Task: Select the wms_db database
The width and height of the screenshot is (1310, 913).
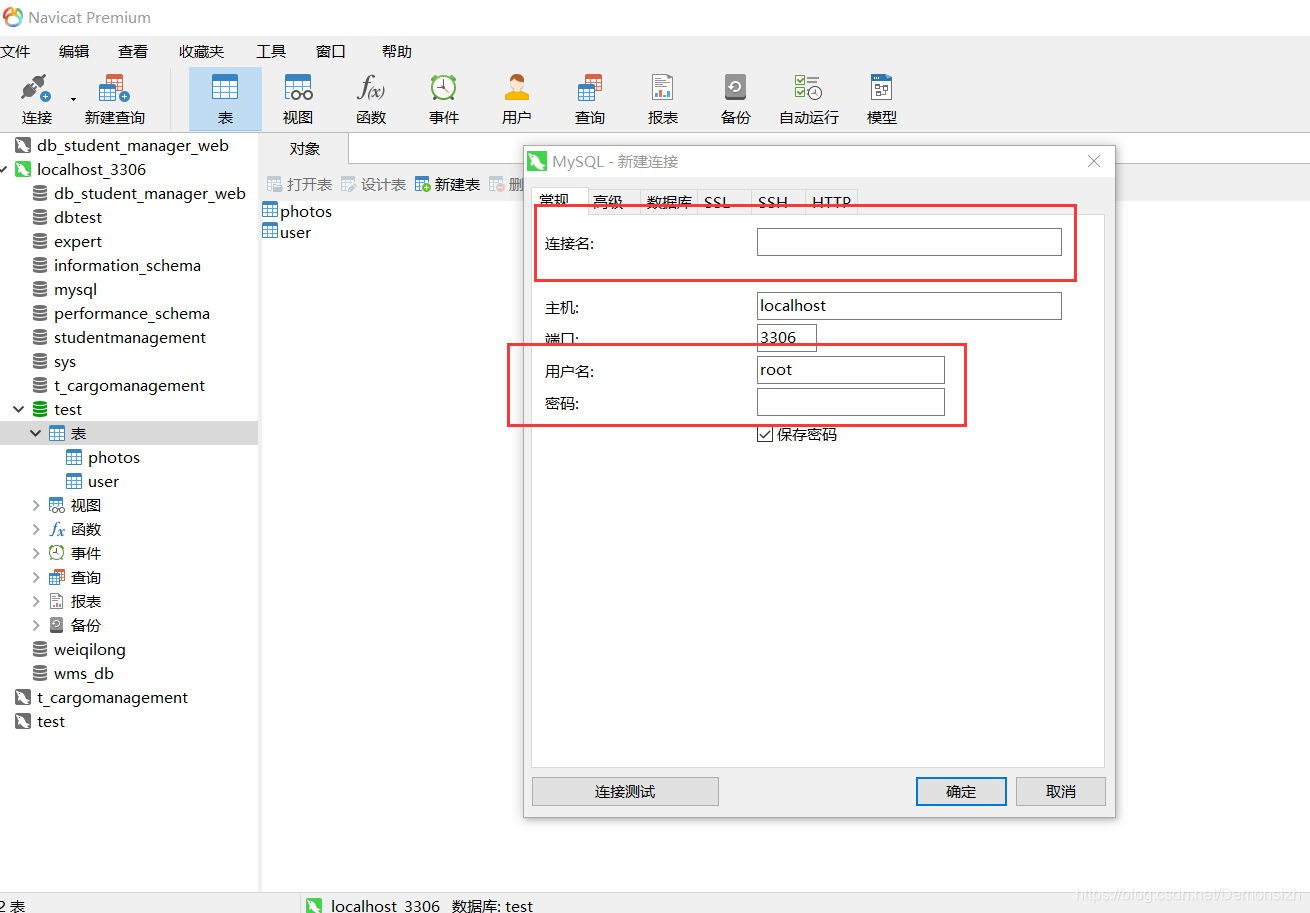Action: point(84,673)
